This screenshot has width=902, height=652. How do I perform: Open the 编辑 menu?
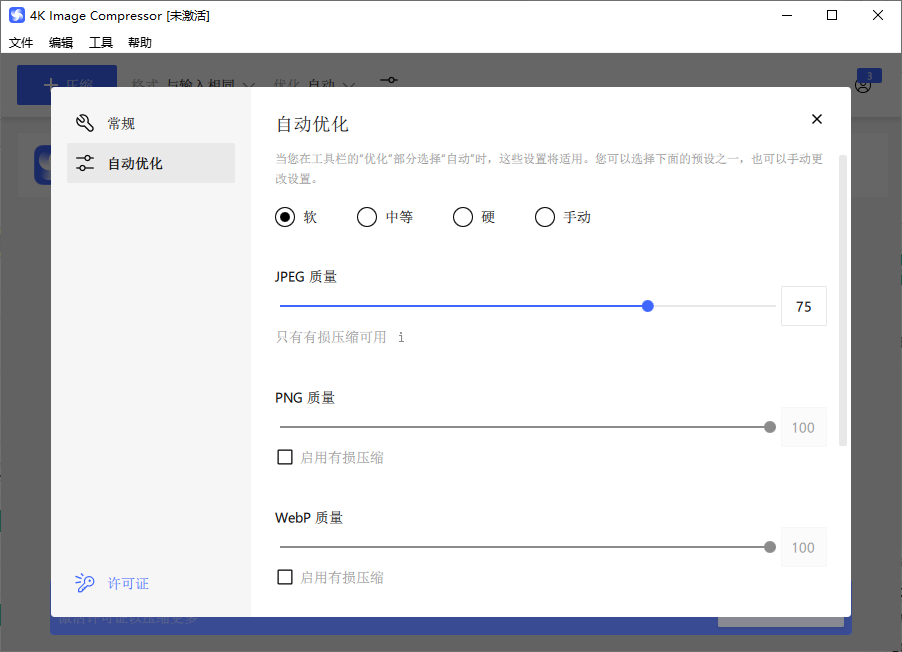[60, 43]
